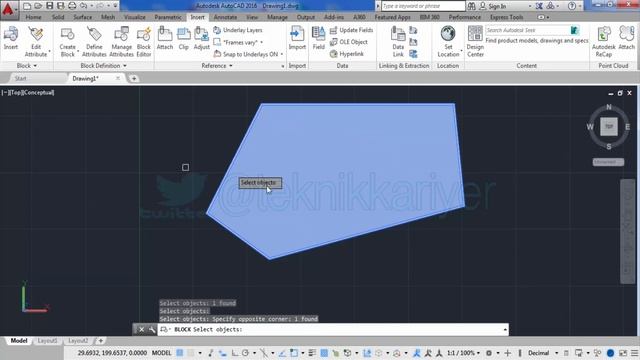Click the Set Location globe tool
The width and height of the screenshot is (640, 360).
click(448, 42)
